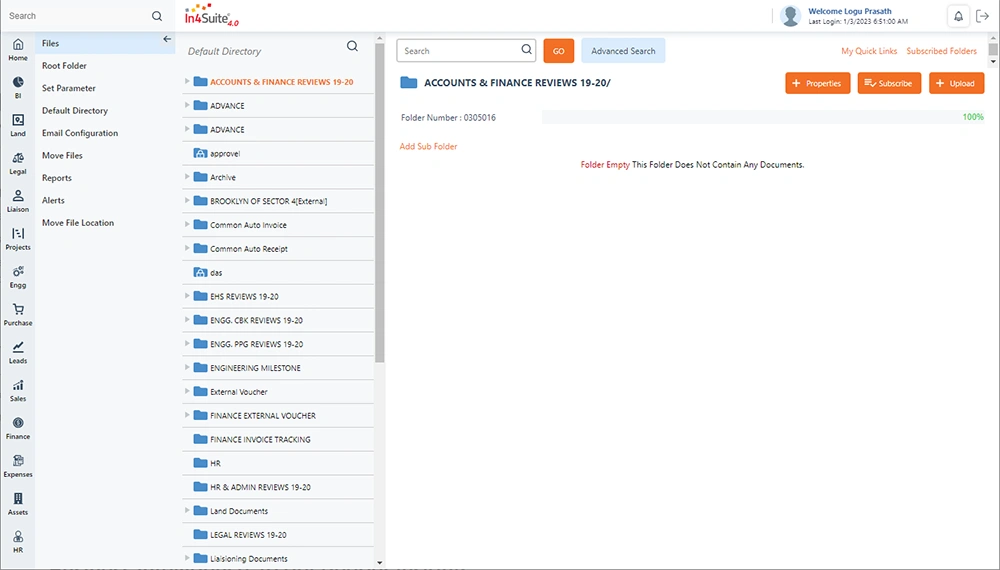Viewport: 1000px width, 570px height.
Task: Click the Add Sub Folder link
Action: [428, 147]
